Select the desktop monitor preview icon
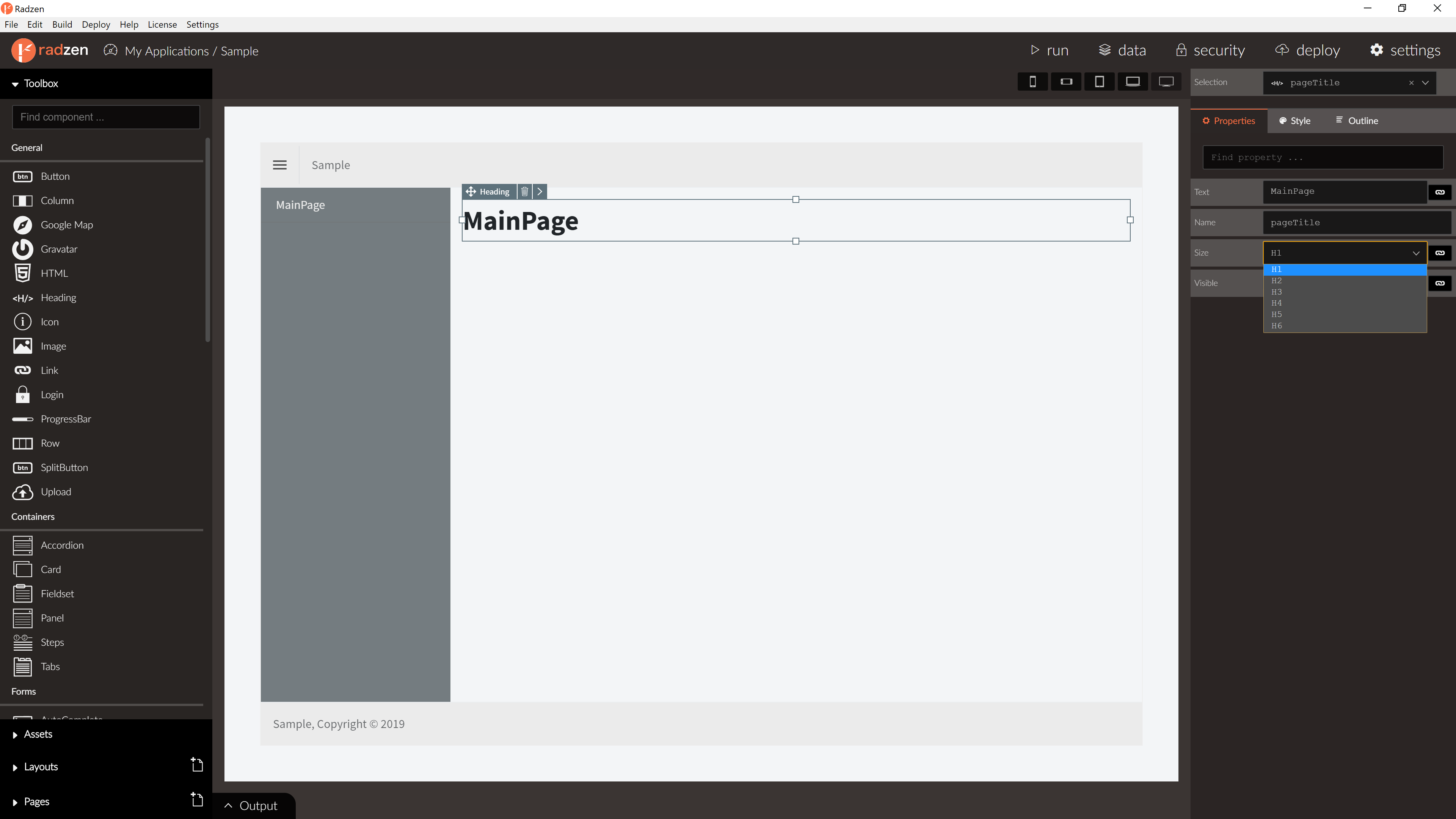 1166,82
